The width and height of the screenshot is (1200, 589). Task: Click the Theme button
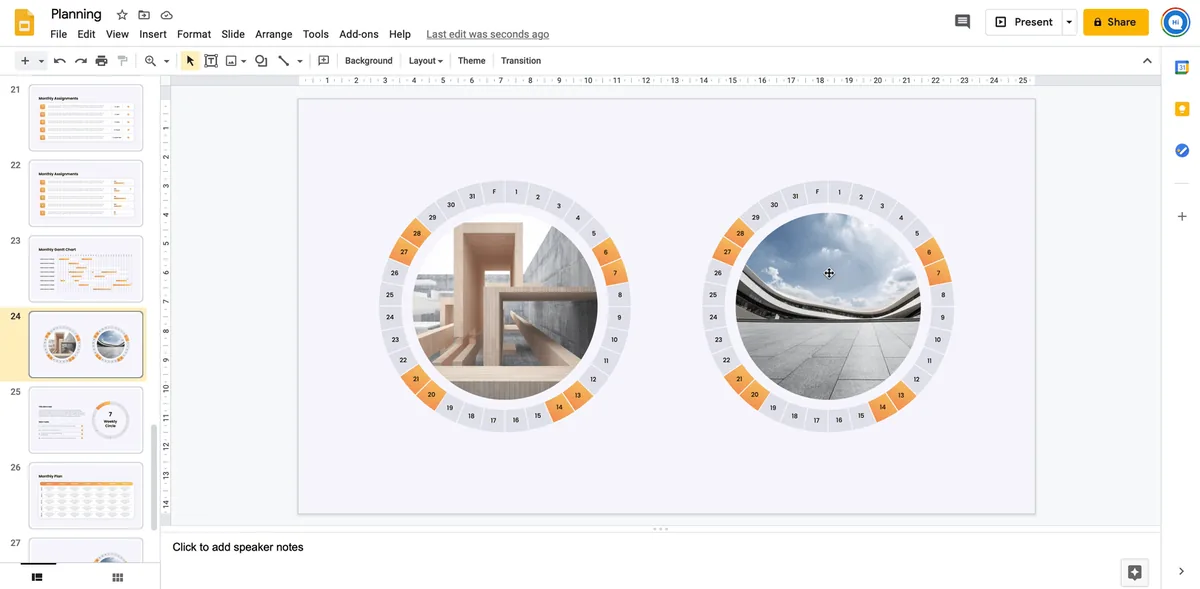click(472, 61)
